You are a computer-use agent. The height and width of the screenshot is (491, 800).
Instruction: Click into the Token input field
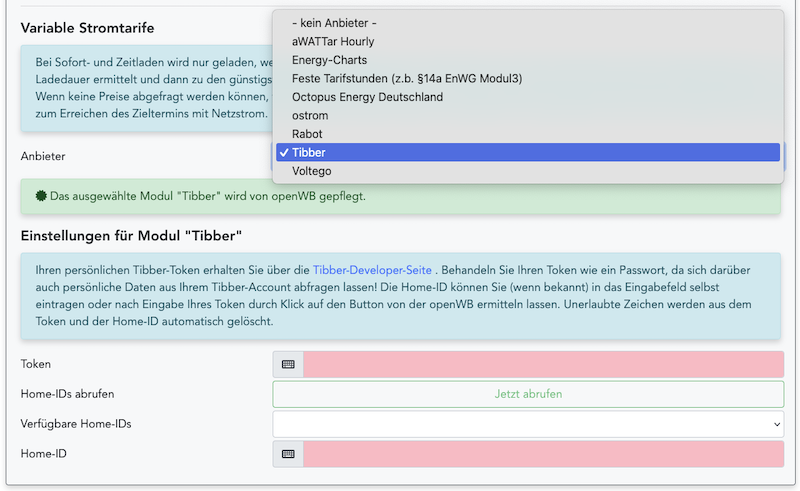(x=543, y=364)
